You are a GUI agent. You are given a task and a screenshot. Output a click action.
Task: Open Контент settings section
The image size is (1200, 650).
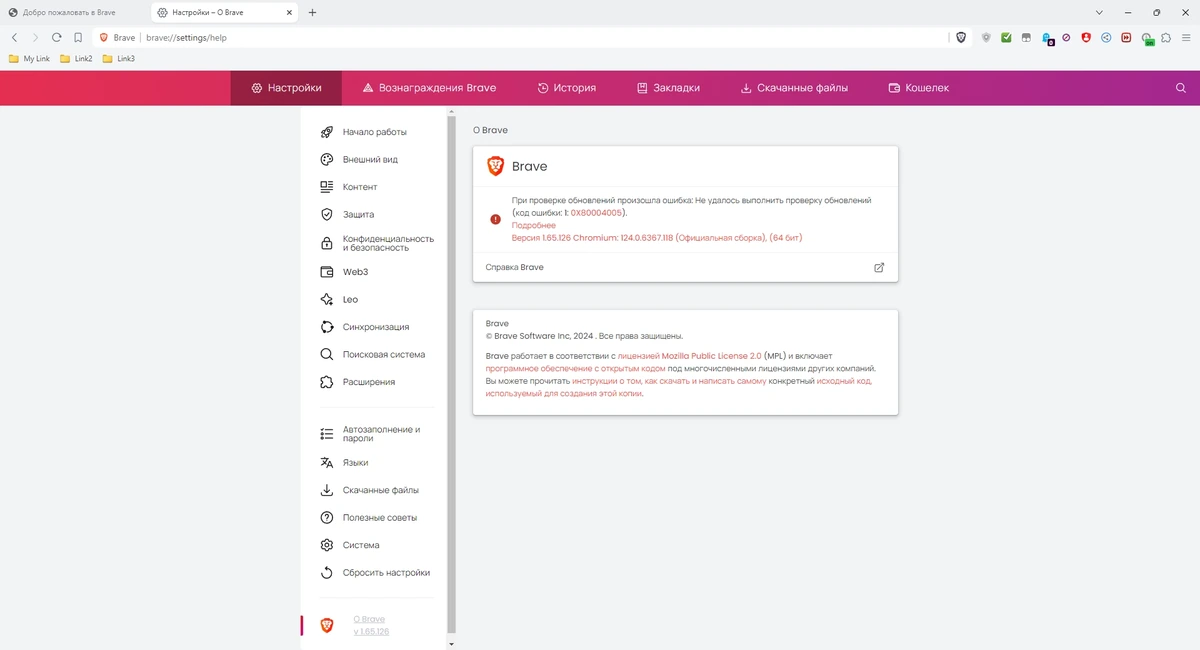click(x=360, y=187)
